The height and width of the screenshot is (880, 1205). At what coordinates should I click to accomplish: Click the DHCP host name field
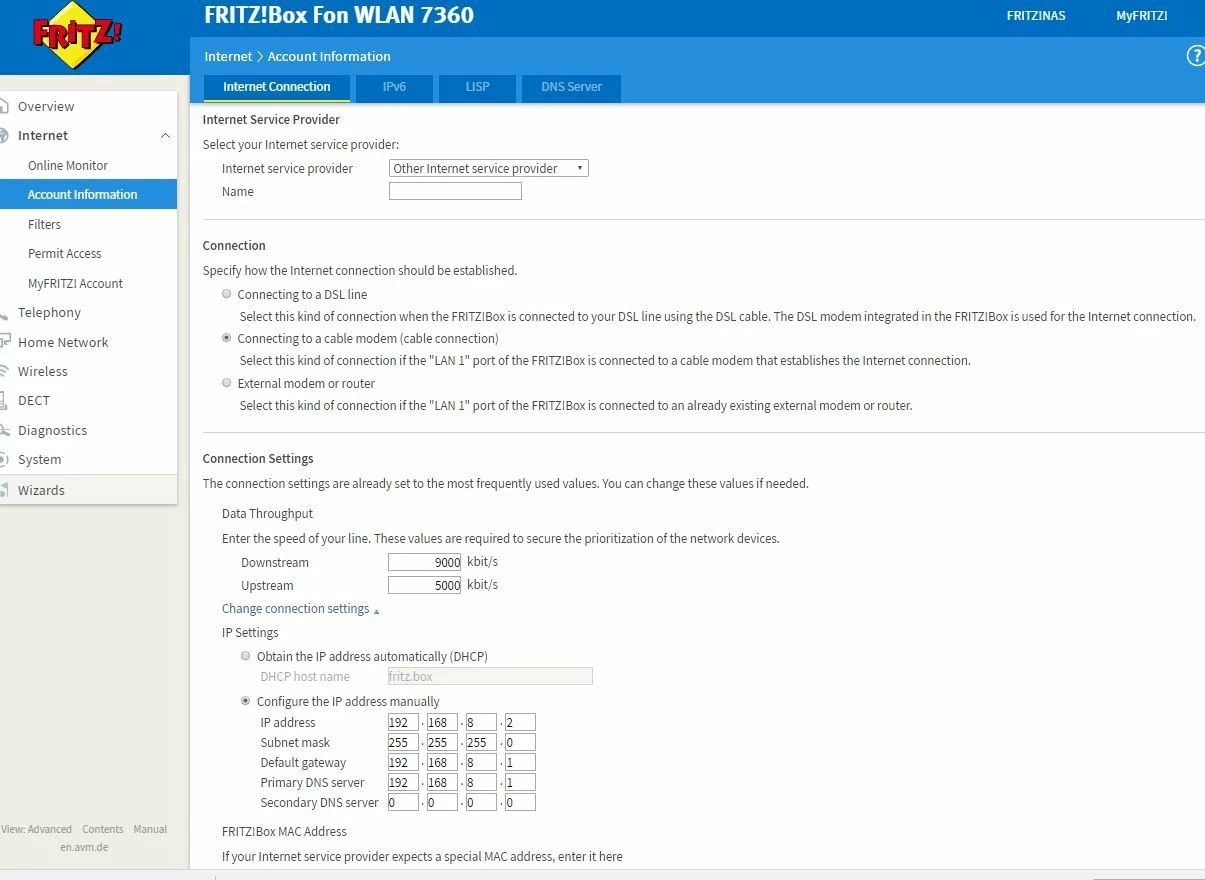(490, 676)
